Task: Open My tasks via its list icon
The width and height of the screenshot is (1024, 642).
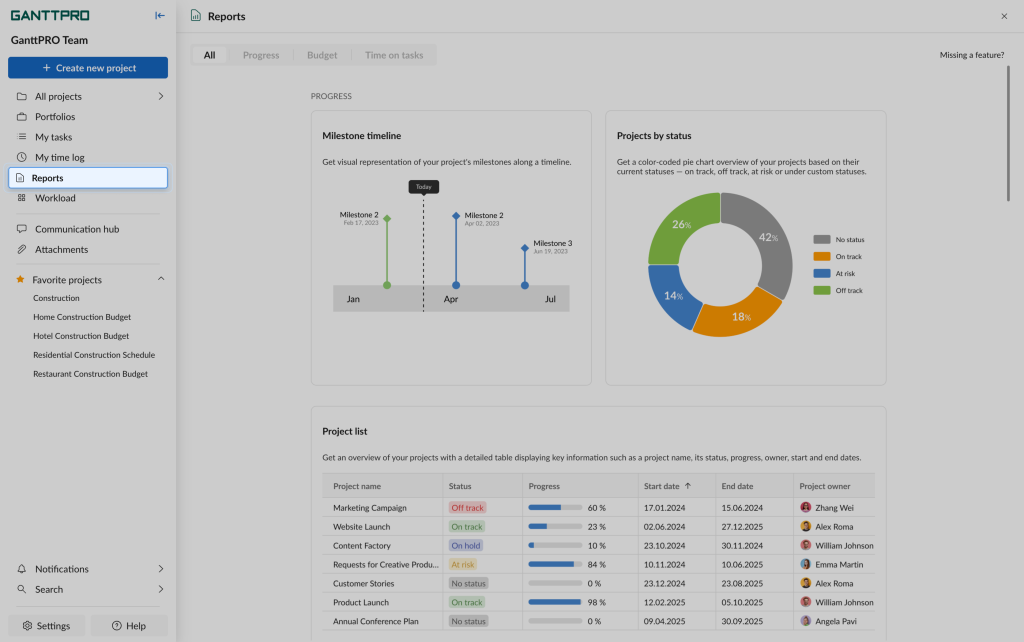Action: tap(19, 137)
